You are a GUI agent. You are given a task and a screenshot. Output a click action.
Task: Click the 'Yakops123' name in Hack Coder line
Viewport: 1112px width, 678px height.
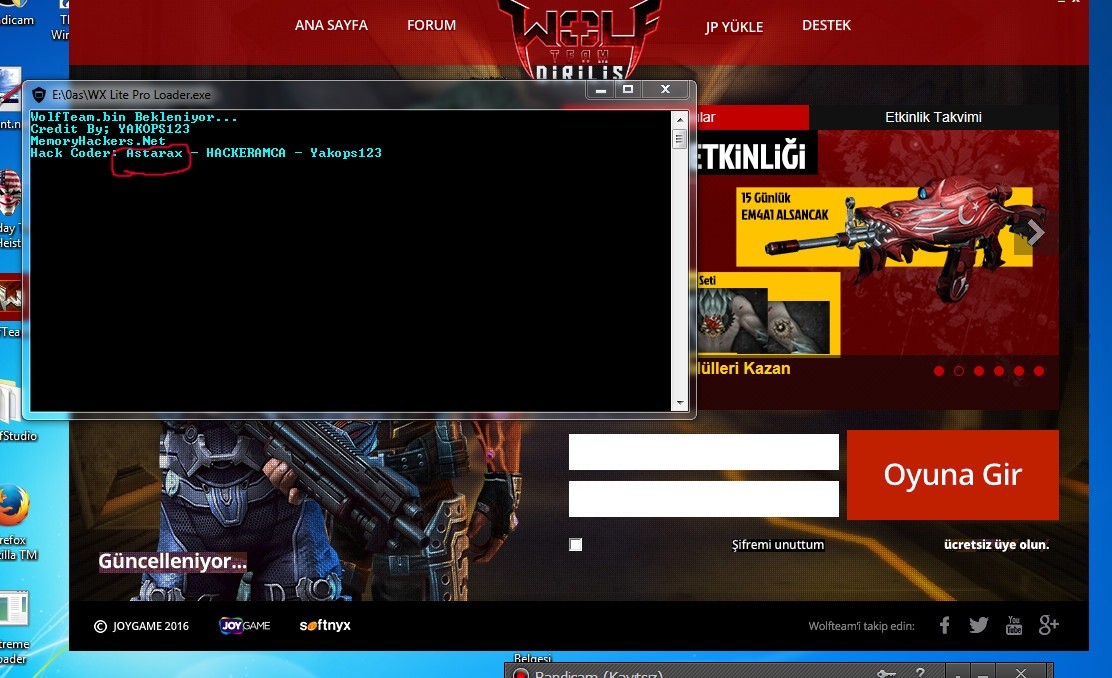pos(345,152)
